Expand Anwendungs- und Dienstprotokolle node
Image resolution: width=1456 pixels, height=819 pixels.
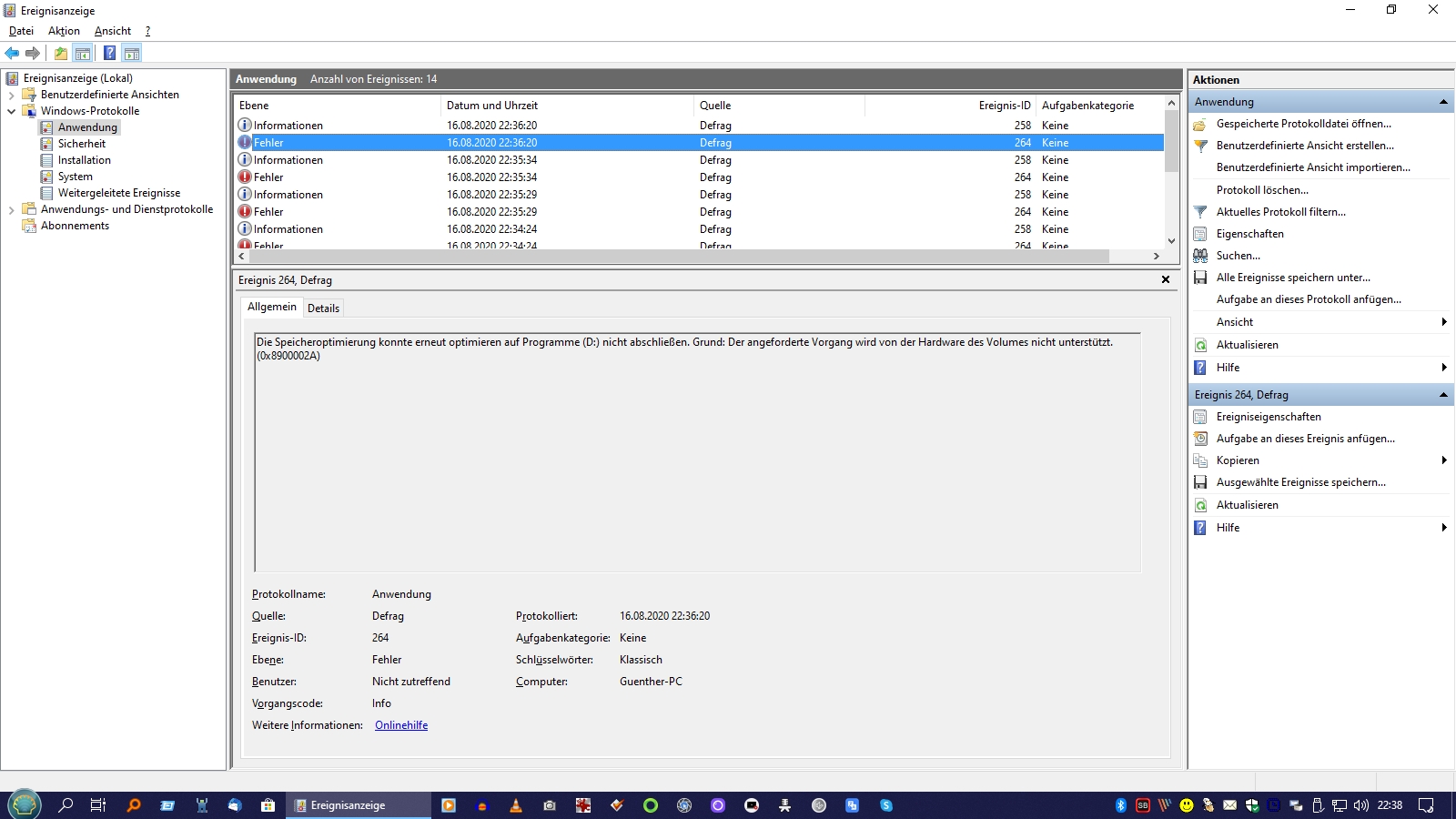(x=11, y=209)
